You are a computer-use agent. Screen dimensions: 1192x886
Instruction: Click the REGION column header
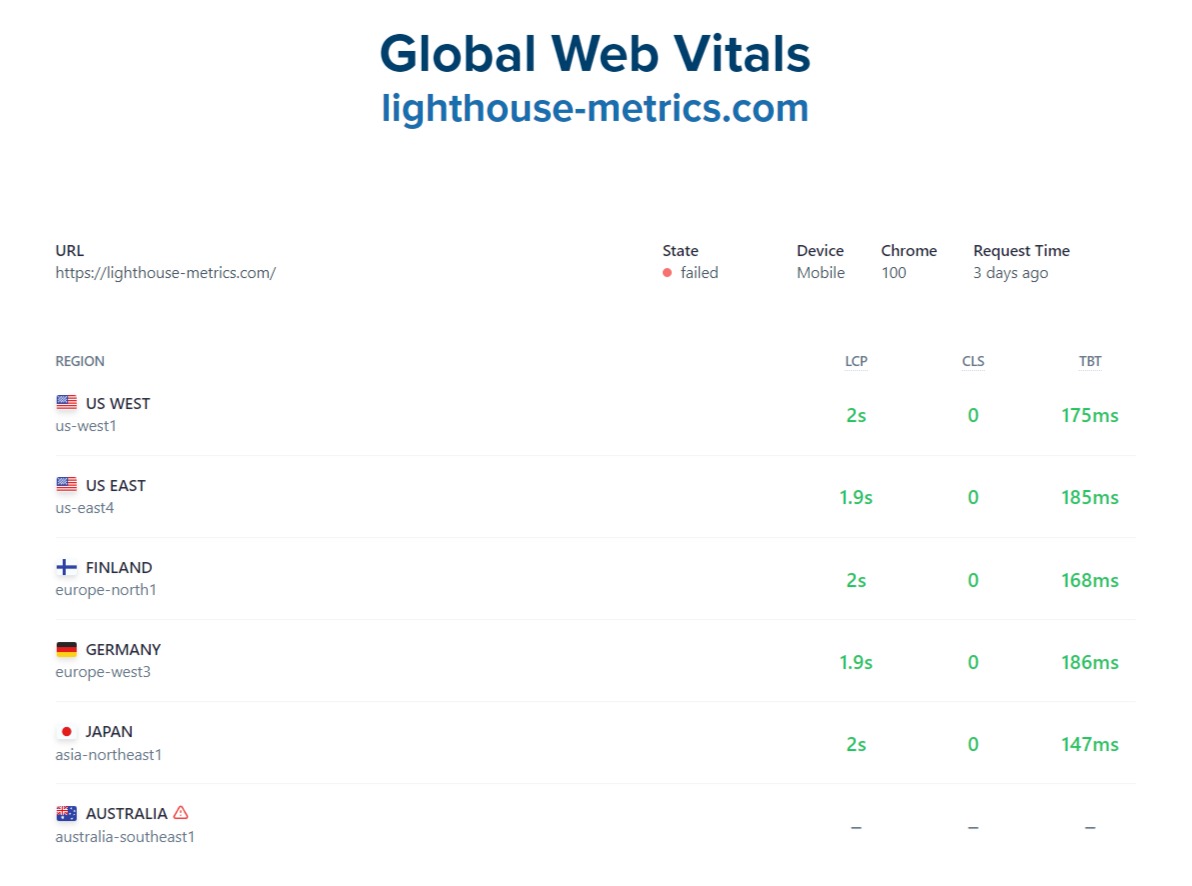(x=80, y=360)
